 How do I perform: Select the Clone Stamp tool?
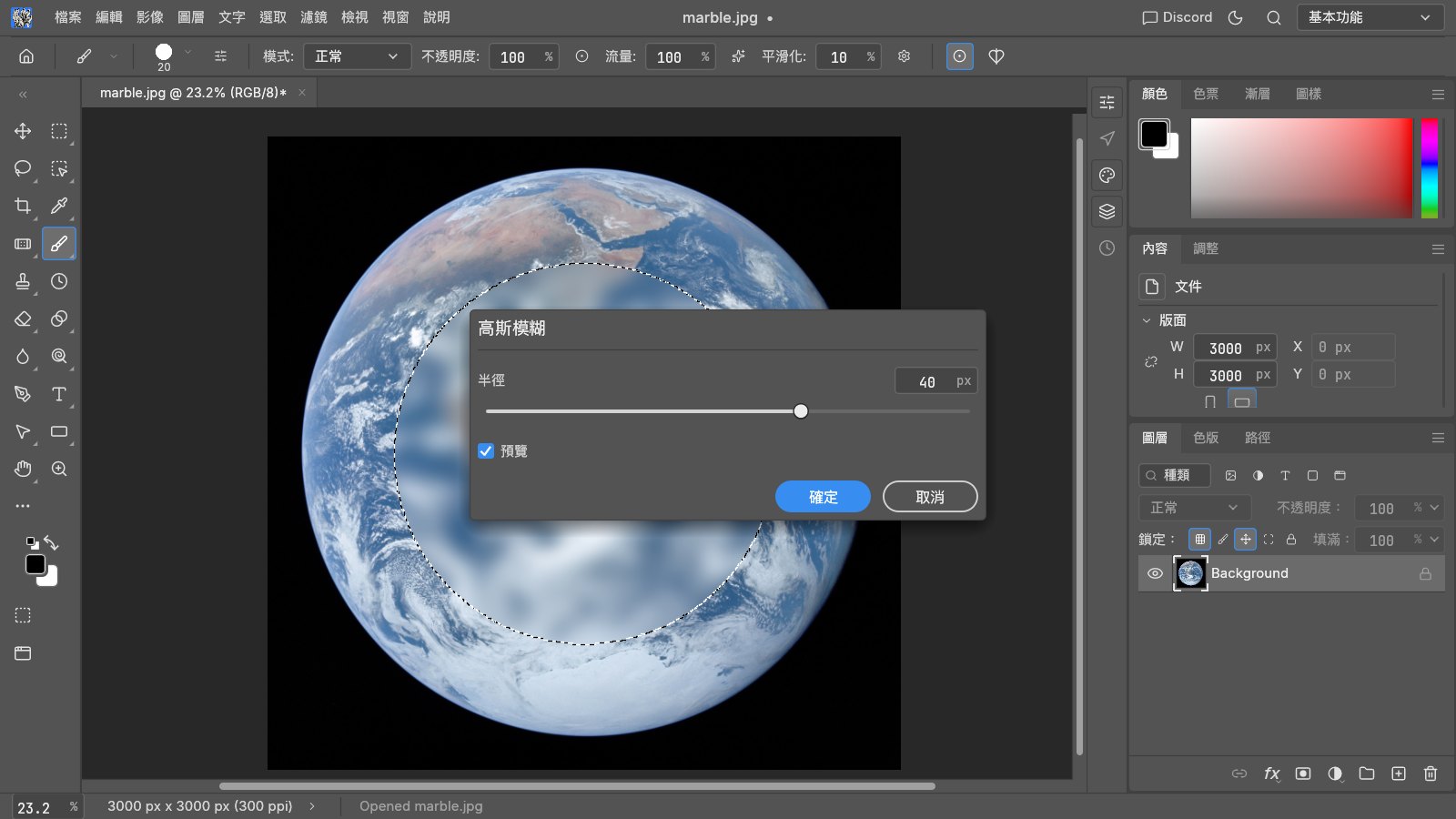tap(23, 281)
